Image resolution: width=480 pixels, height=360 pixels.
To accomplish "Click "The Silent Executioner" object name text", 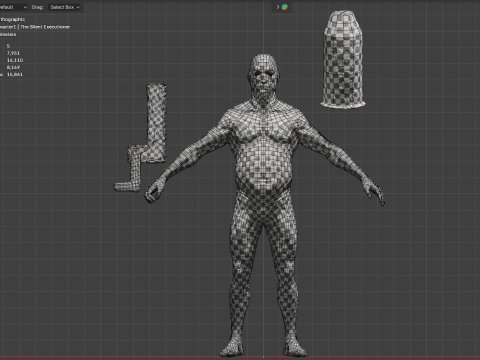I will point(45,27).
